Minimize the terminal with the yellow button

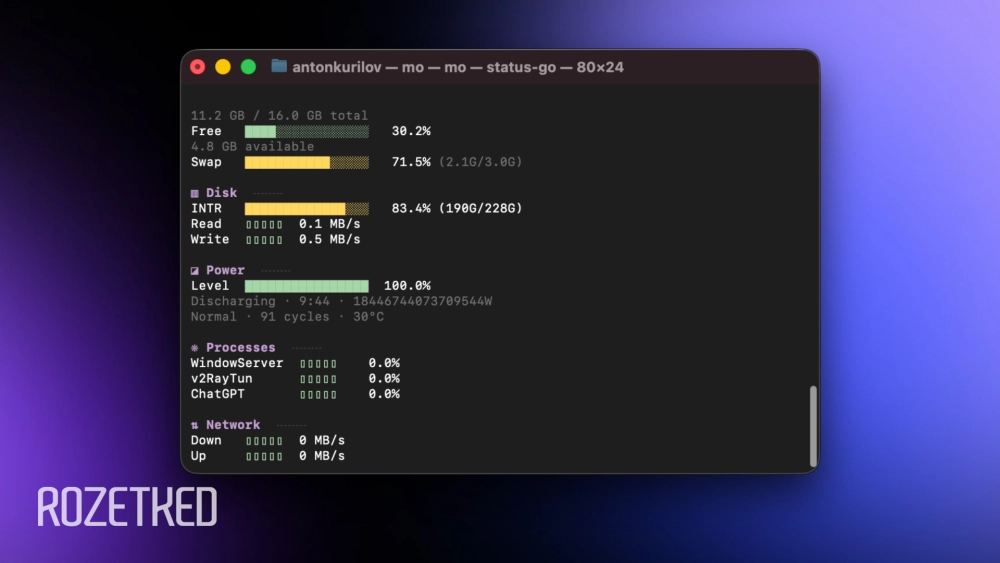[223, 67]
